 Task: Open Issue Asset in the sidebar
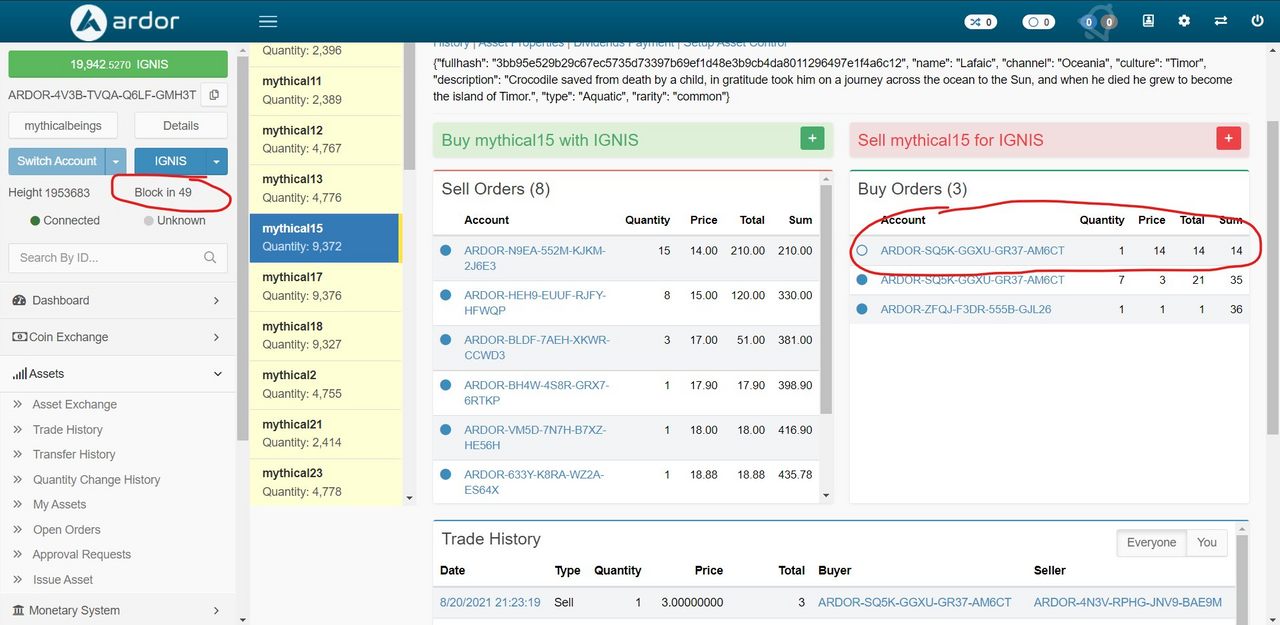pos(63,580)
